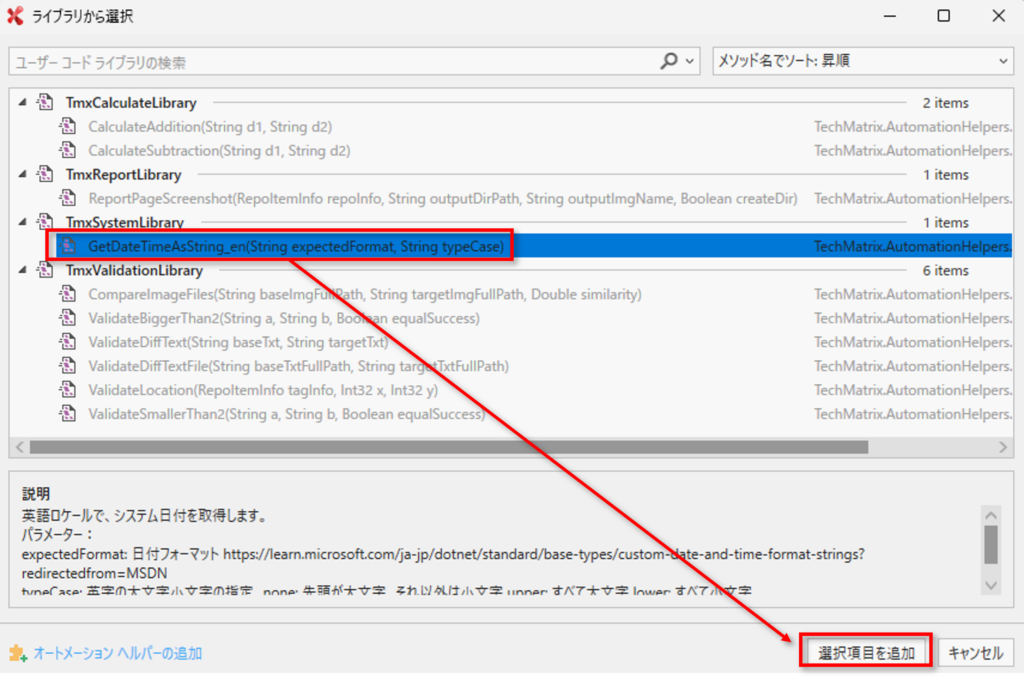This screenshot has width=1024, height=677.
Task: Collapse the TmxCalculateLibrary tree node
Action: (x=22, y=102)
